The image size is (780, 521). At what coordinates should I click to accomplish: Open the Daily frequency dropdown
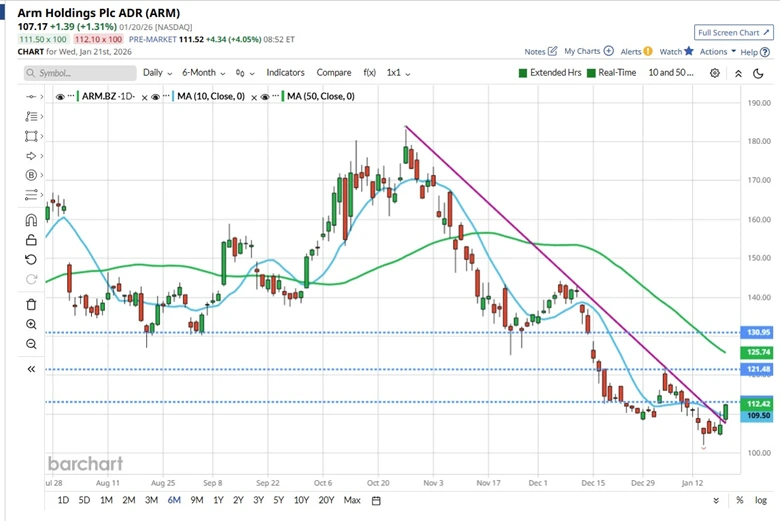click(x=157, y=73)
